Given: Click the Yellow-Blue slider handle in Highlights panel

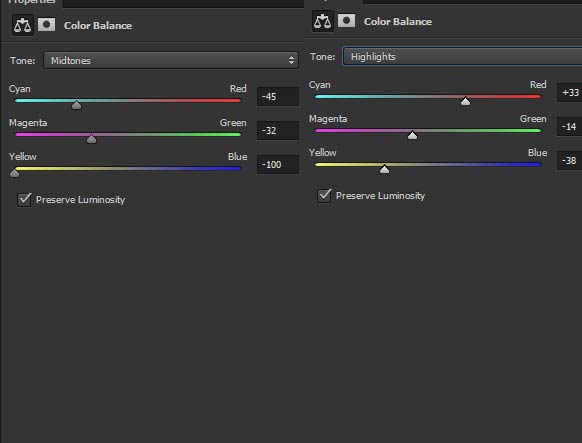Looking at the screenshot, I should (385, 169).
